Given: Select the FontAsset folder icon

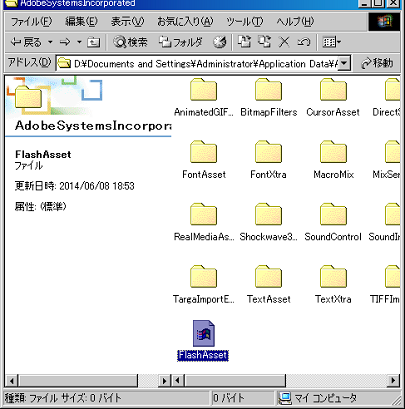Looking at the screenshot, I should (203, 152).
